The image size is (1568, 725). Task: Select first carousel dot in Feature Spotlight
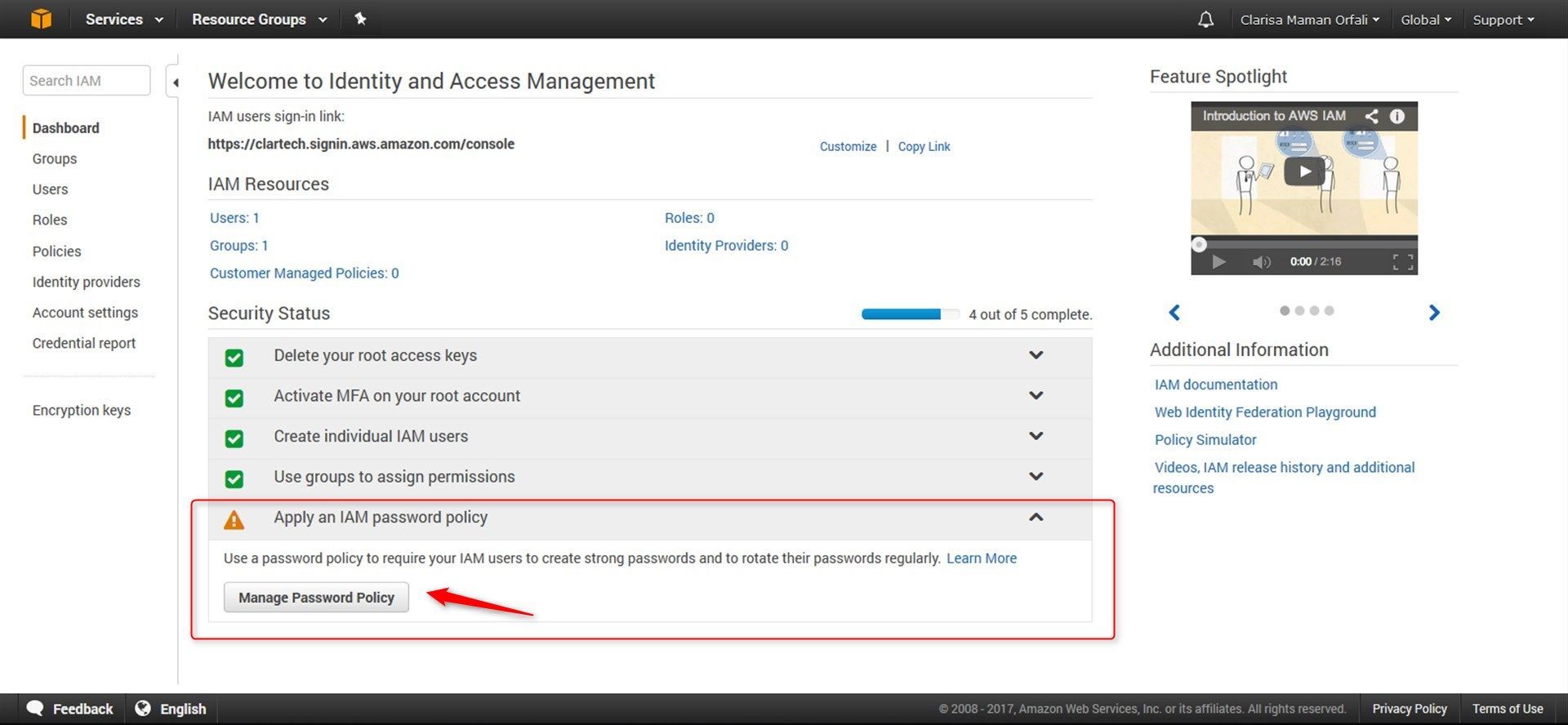point(1285,310)
